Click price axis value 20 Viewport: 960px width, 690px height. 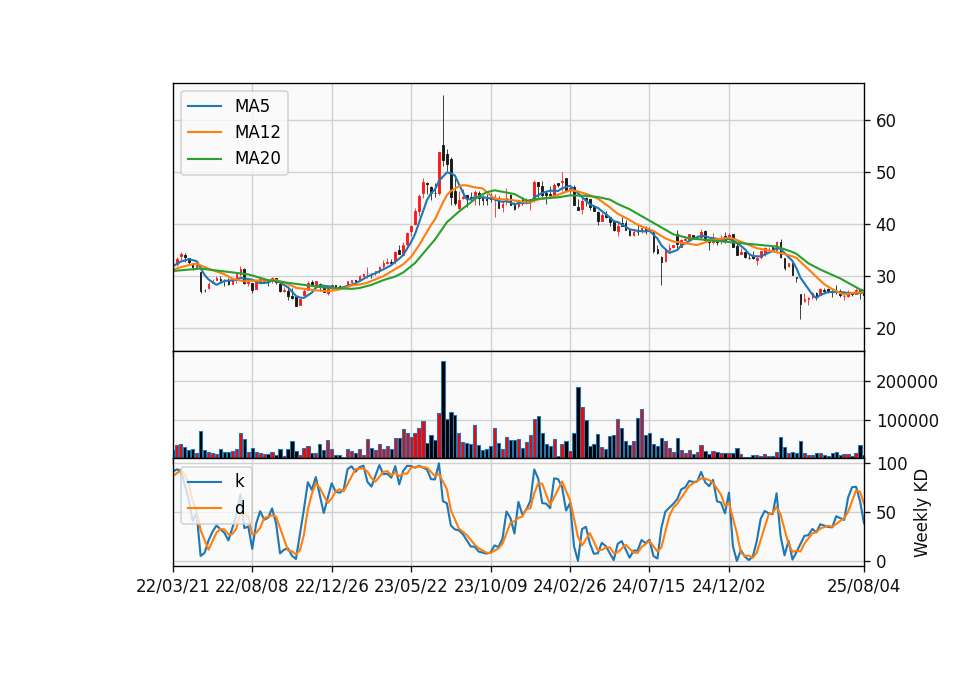point(885,329)
